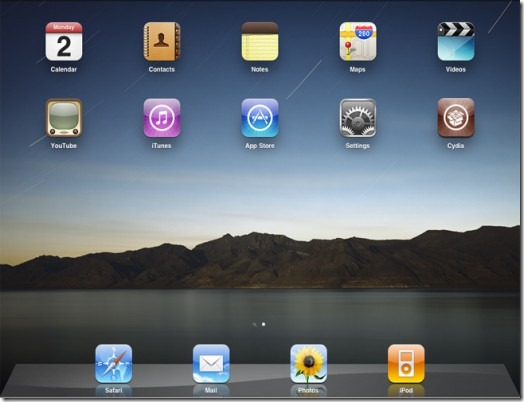Open the YouTube TV icon
The height and width of the screenshot is (402, 524).
click(x=64, y=118)
